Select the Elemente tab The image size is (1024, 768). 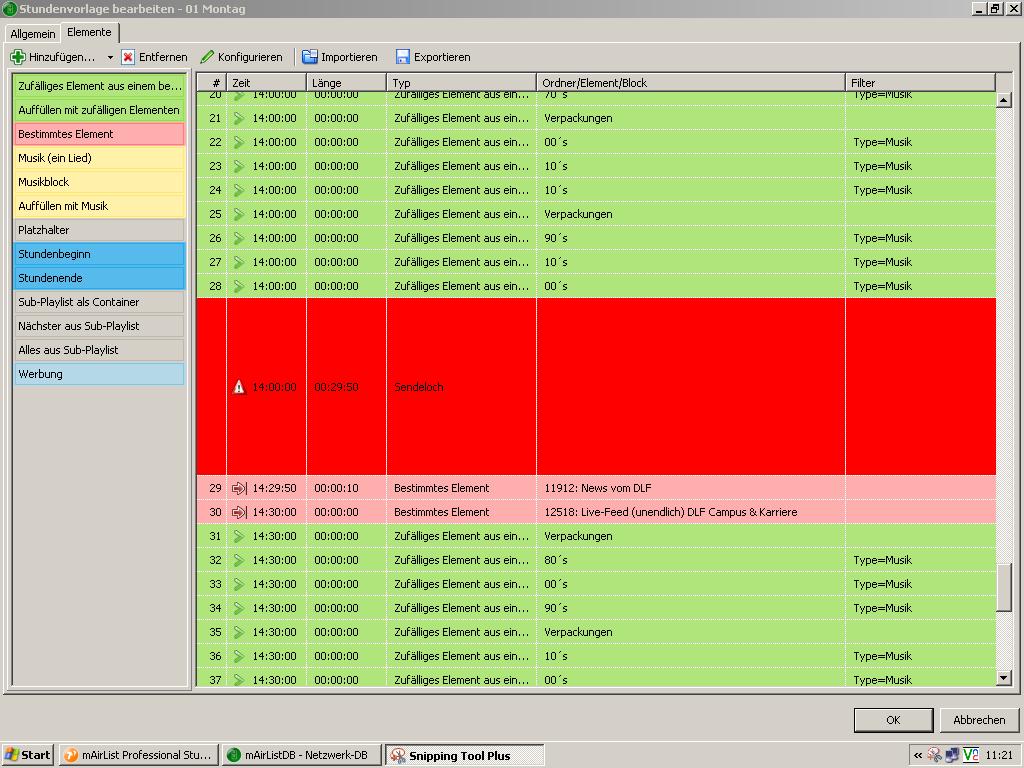click(89, 33)
